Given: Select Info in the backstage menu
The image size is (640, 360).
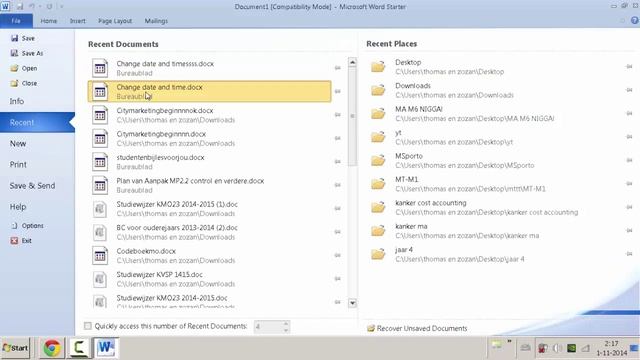Looking at the screenshot, I should pyautogui.click(x=17, y=101).
